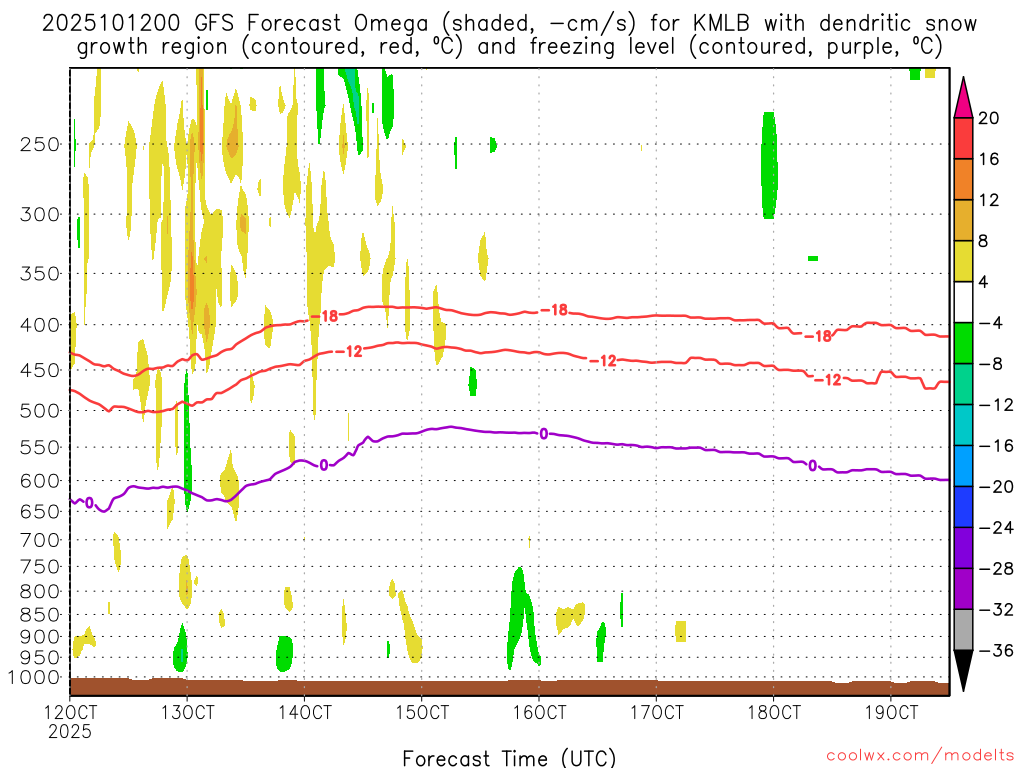
Task: Click the light blue colorbar segment between -16 and -20
Action: (963, 466)
